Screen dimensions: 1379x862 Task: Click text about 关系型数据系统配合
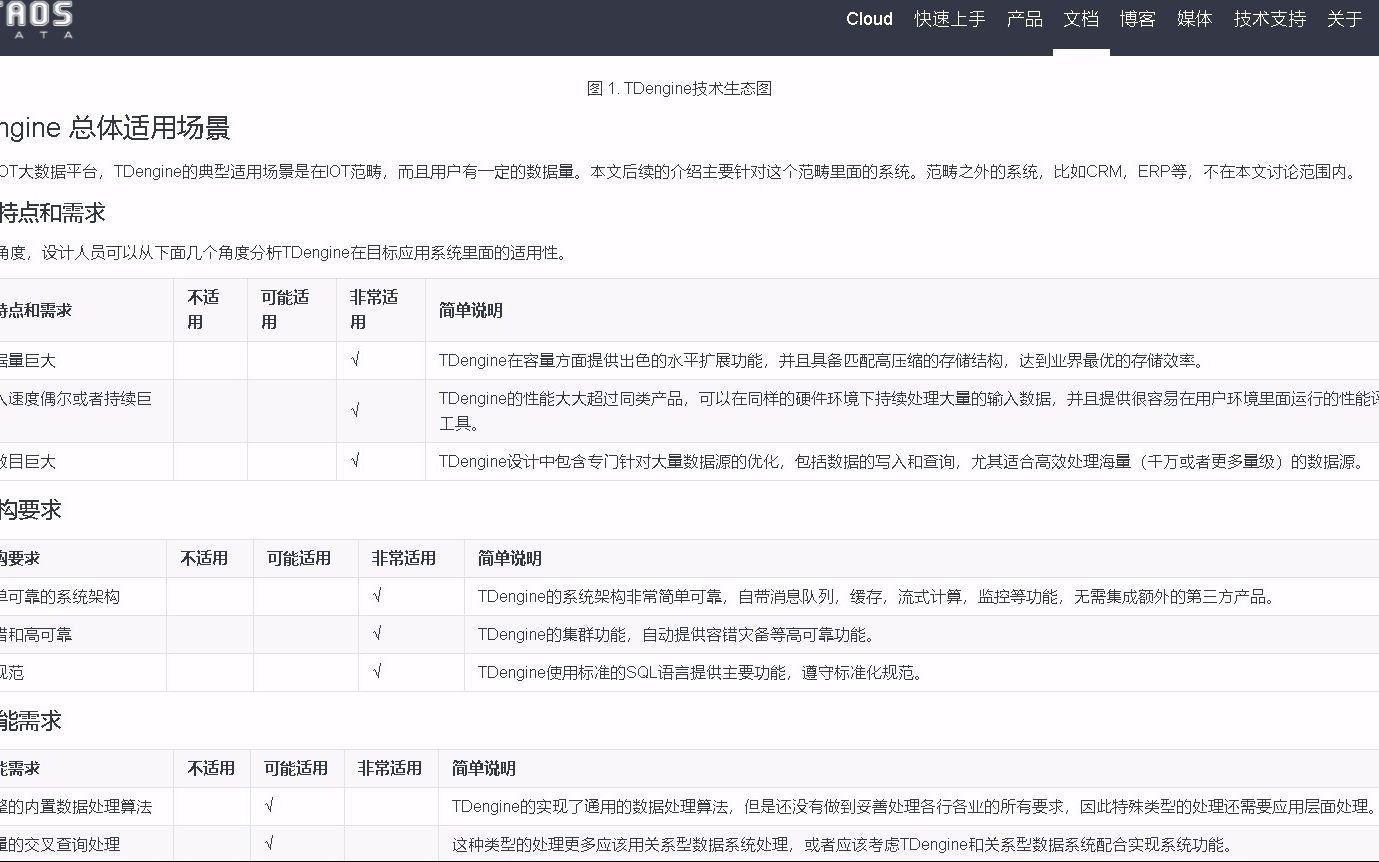[x=842, y=844]
